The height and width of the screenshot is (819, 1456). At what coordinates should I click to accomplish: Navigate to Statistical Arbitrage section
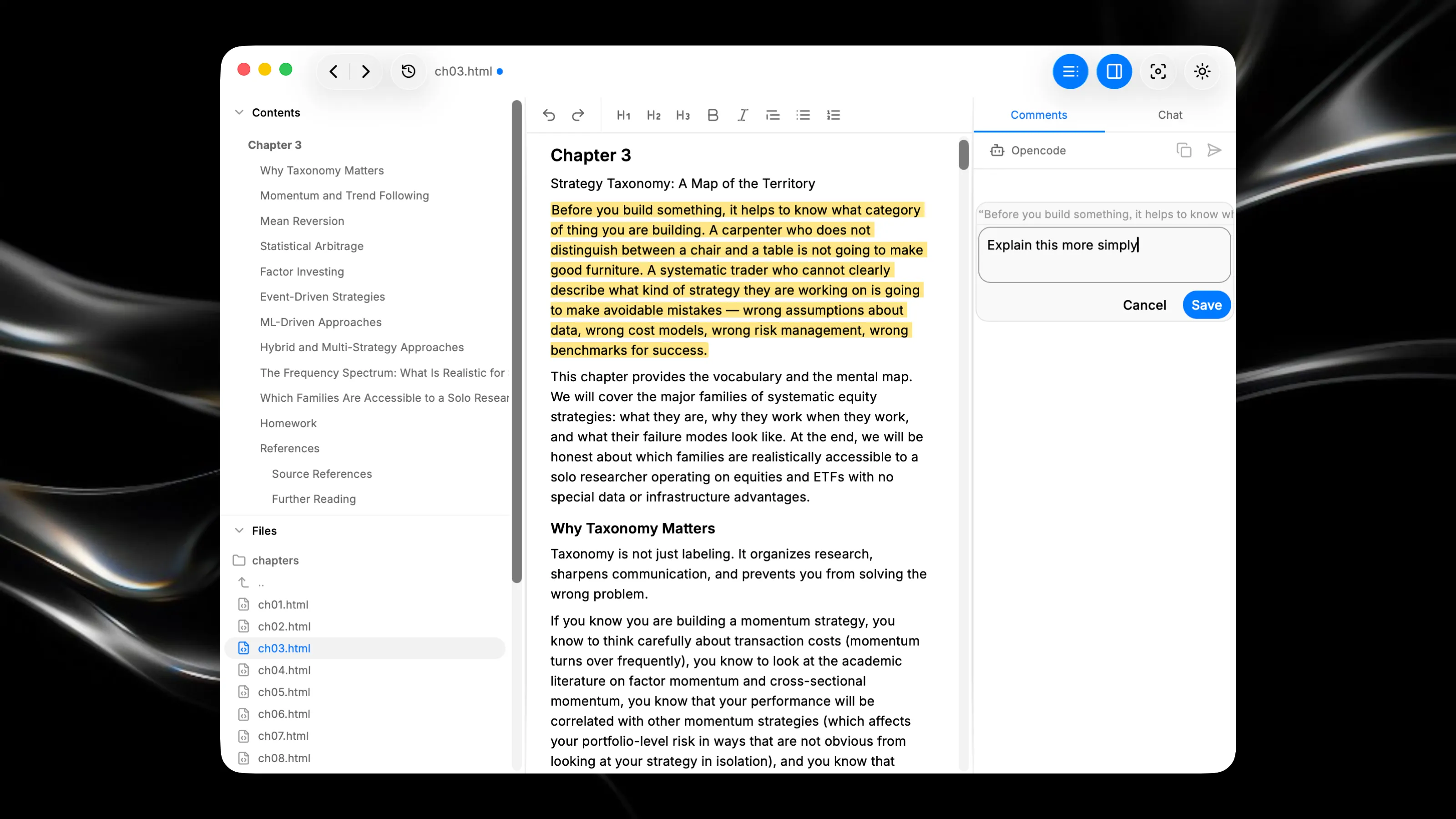pyautogui.click(x=311, y=247)
